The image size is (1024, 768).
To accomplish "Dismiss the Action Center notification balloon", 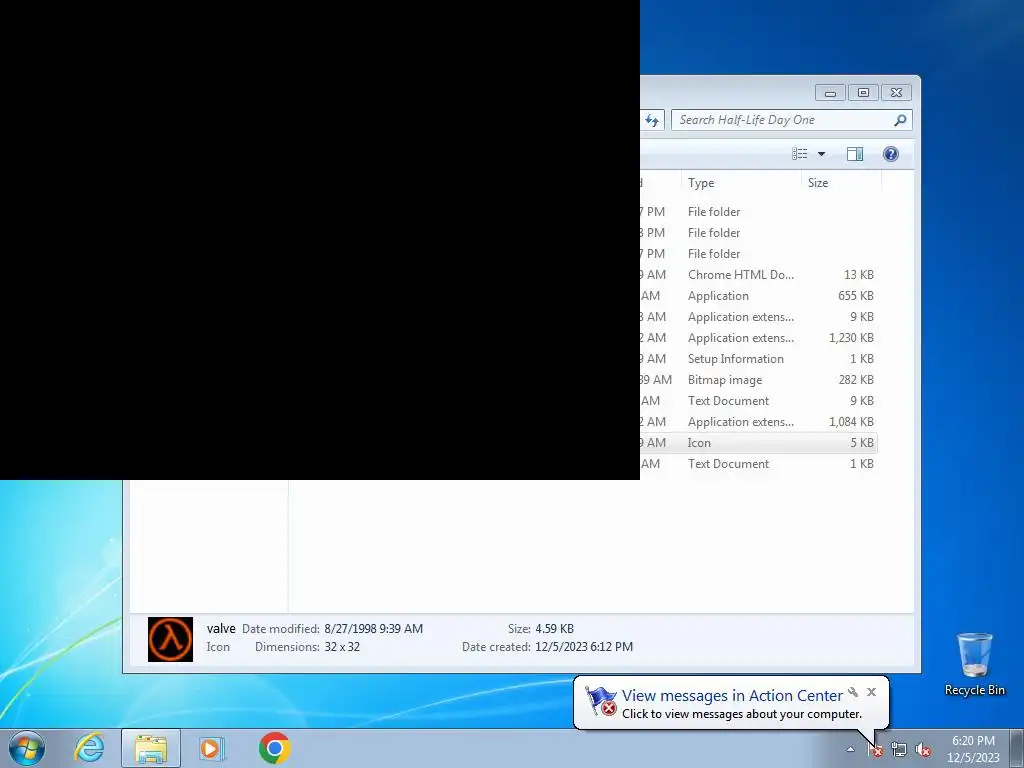I will pos(871,692).
